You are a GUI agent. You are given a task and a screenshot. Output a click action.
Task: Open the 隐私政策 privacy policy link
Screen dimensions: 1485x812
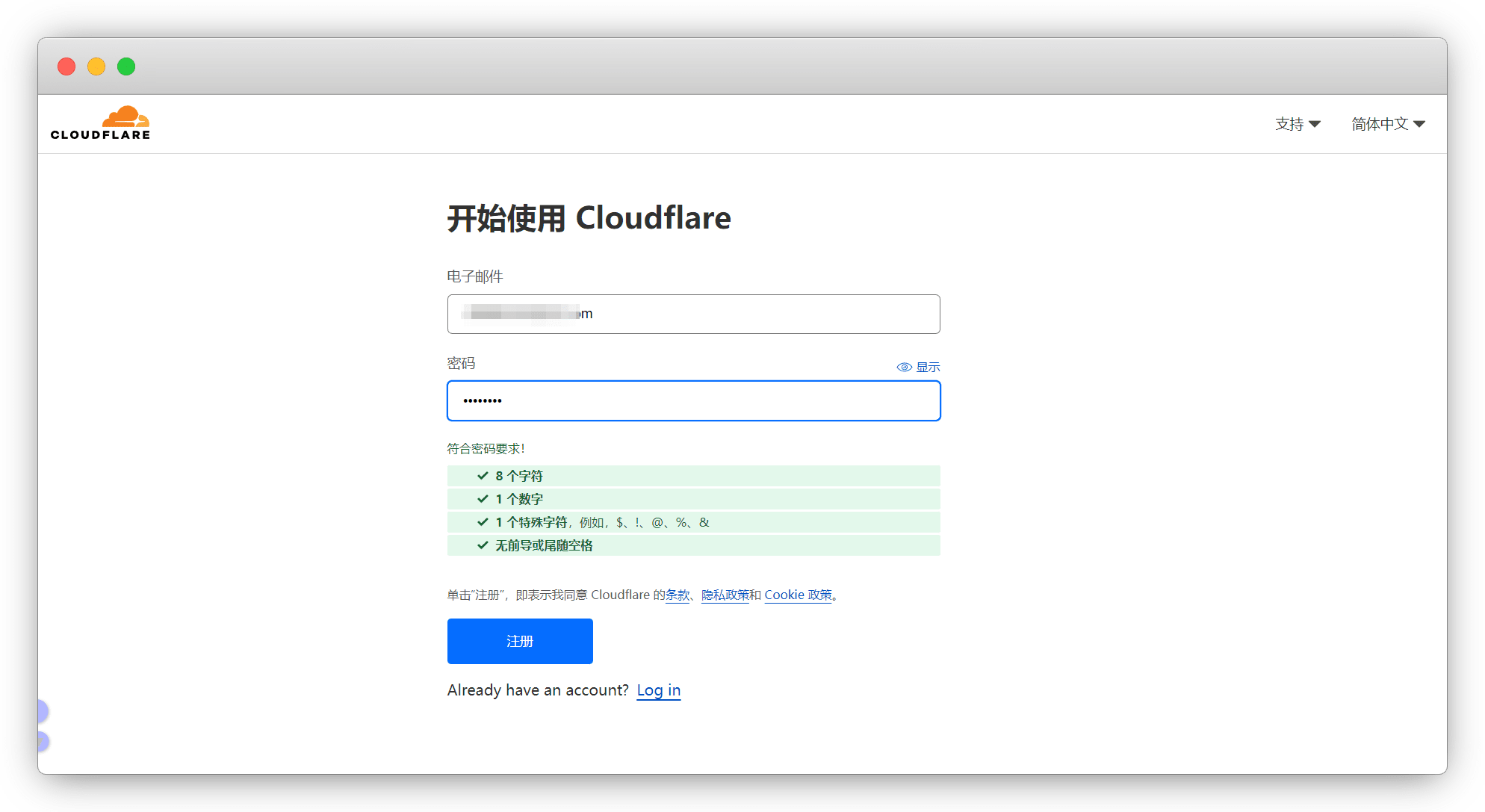[x=725, y=595]
